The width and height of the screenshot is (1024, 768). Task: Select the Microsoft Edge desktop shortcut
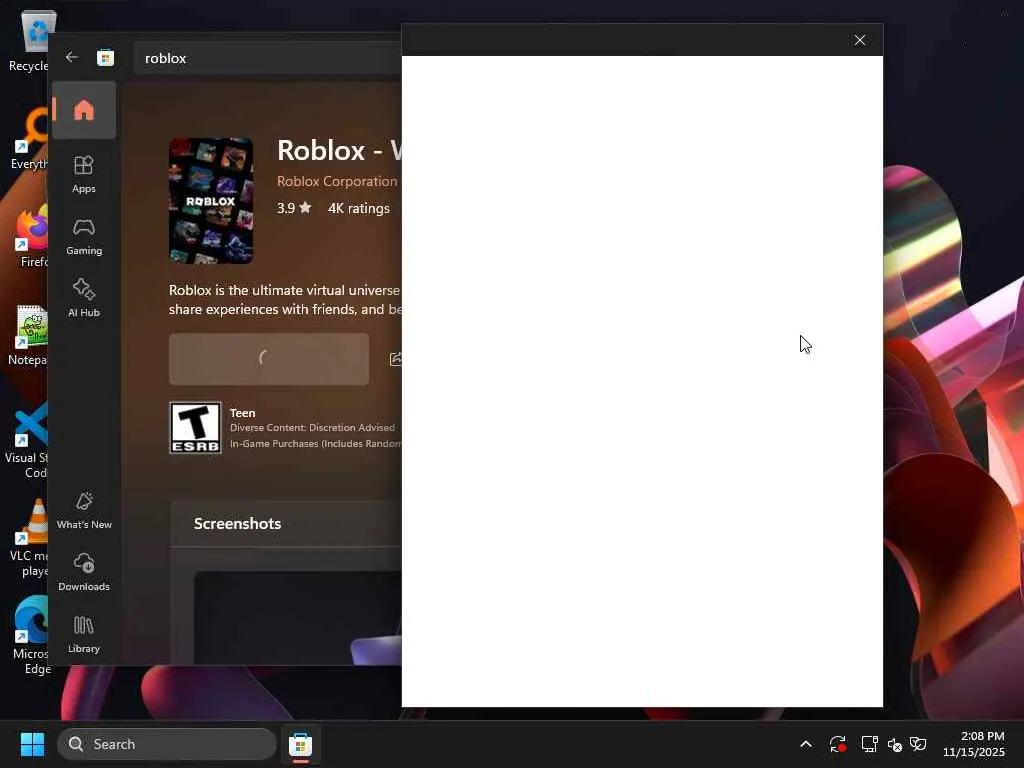pos(31,637)
